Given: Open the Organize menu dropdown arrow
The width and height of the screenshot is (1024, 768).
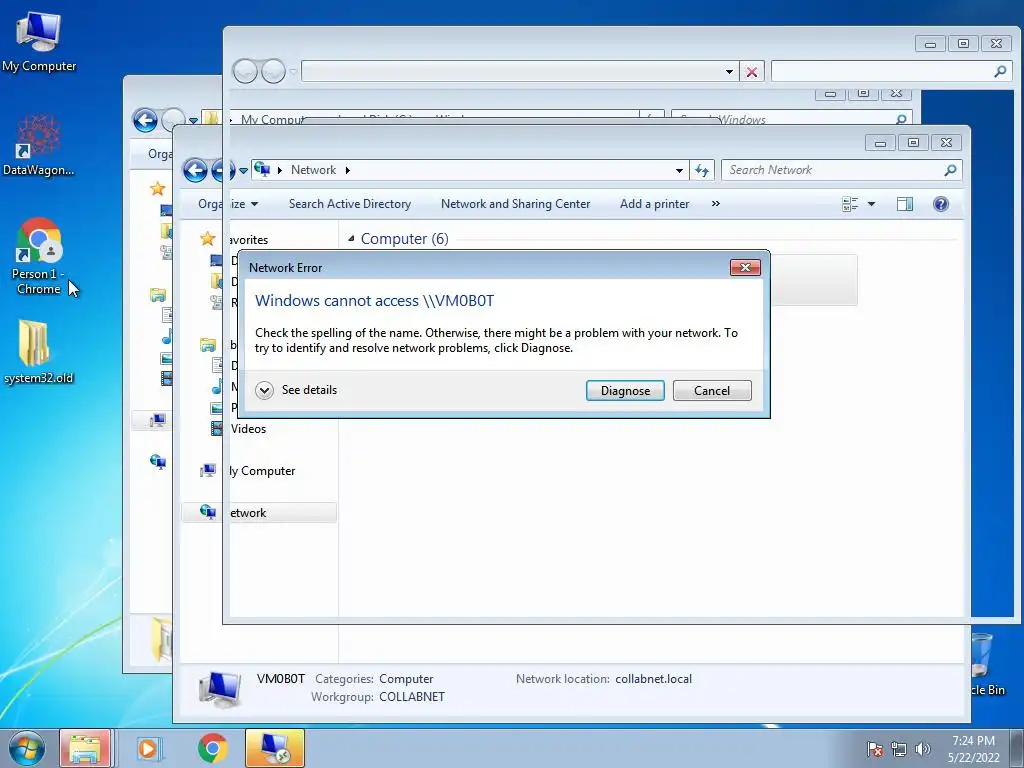Looking at the screenshot, I should click(254, 204).
